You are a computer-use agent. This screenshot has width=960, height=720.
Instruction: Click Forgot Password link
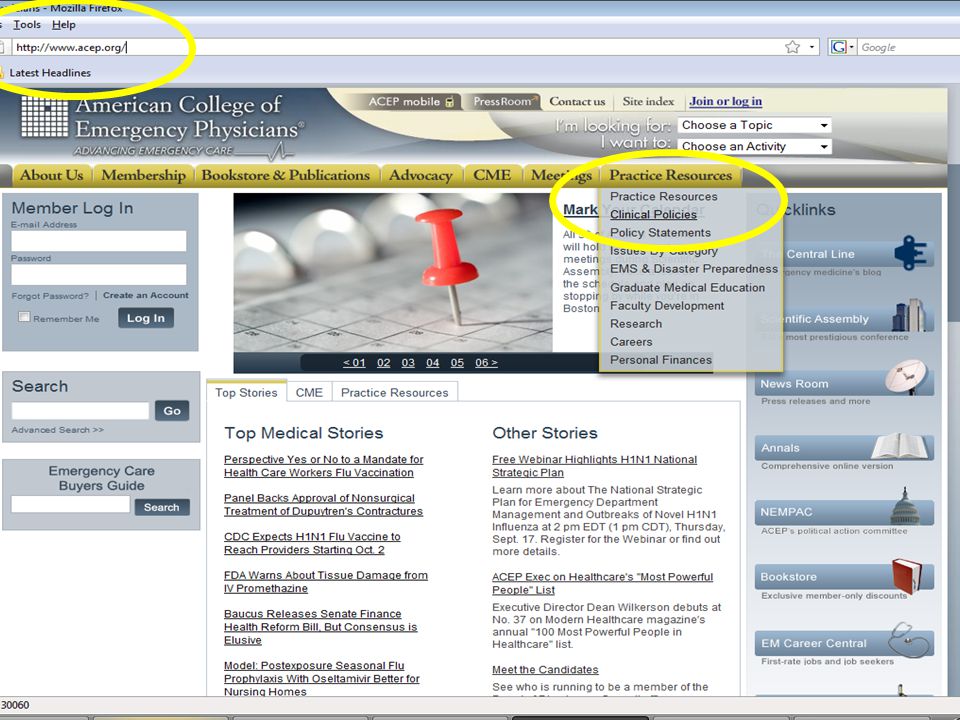(x=50, y=296)
